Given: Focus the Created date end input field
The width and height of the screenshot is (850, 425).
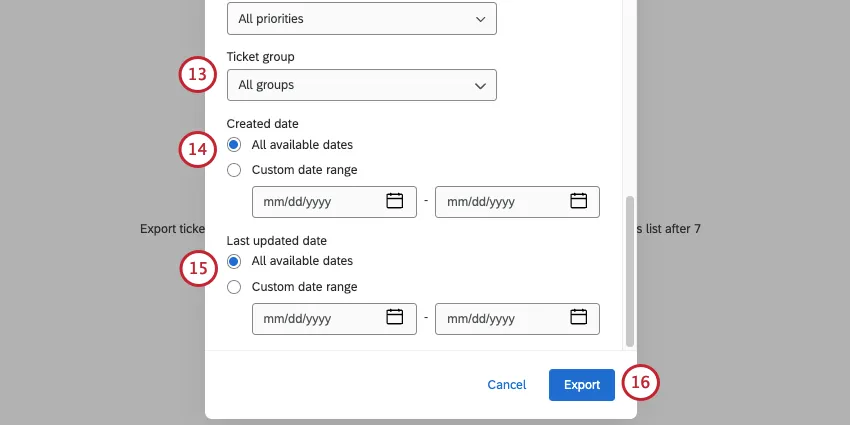Looking at the screenshot, I should (x=517, y=202).
